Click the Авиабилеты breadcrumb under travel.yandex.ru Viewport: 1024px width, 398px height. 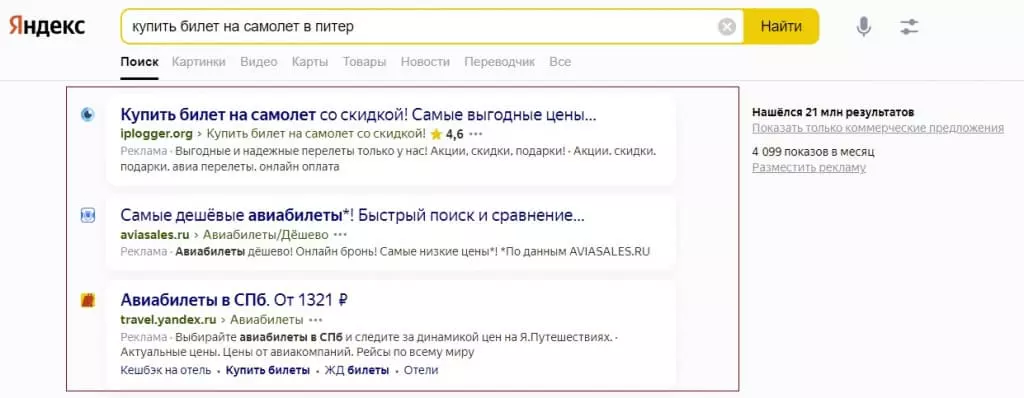(267, 320)
